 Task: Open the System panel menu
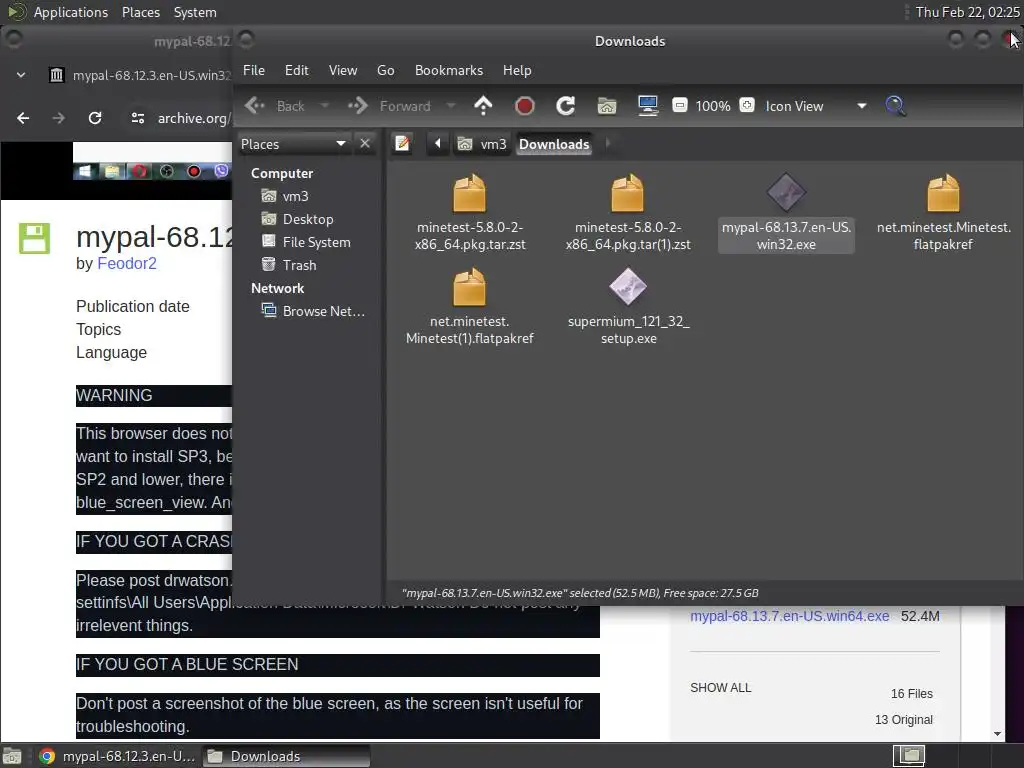point(195,12)
